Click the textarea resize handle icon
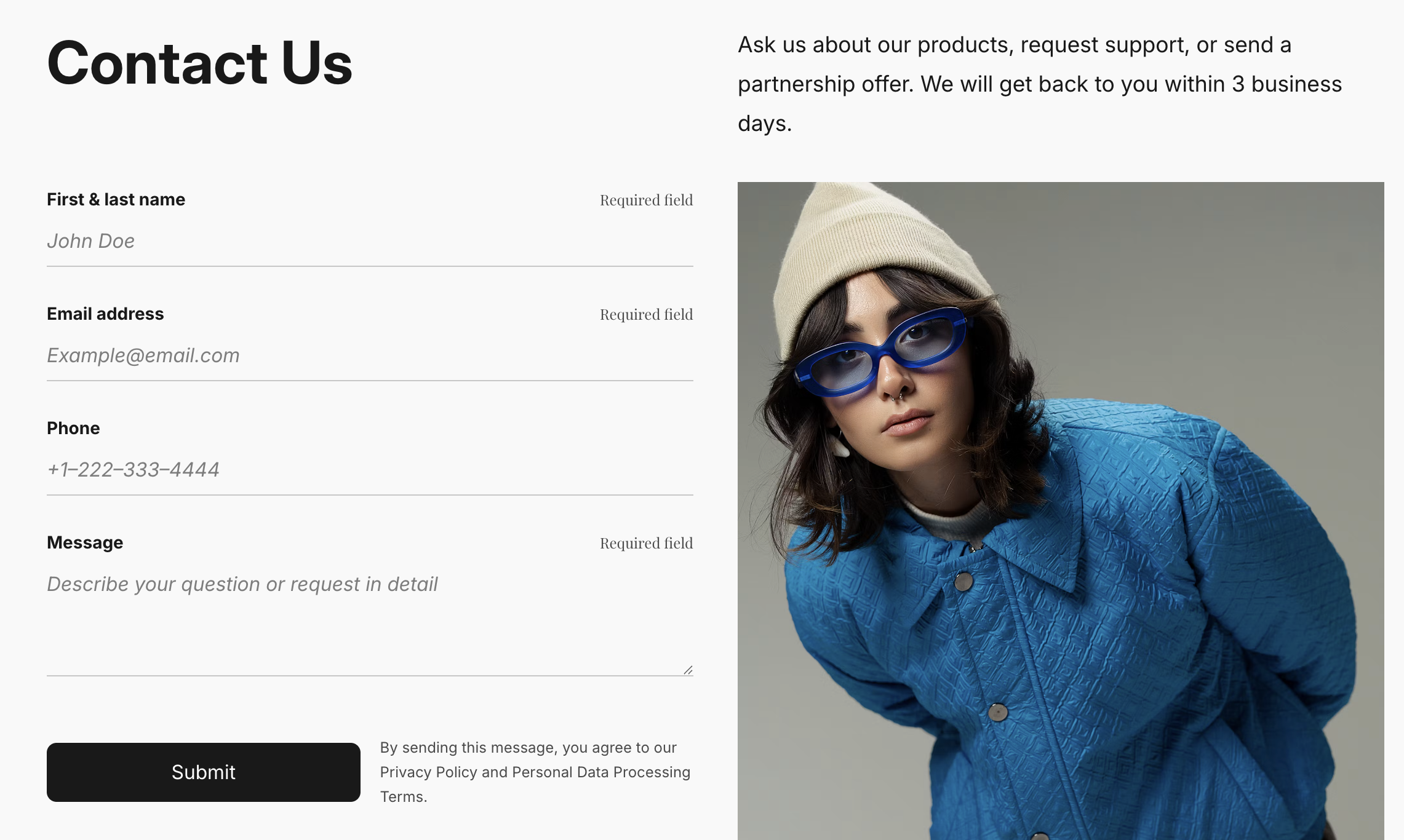This screenshot has width=1404, height=840. point(688,670)
